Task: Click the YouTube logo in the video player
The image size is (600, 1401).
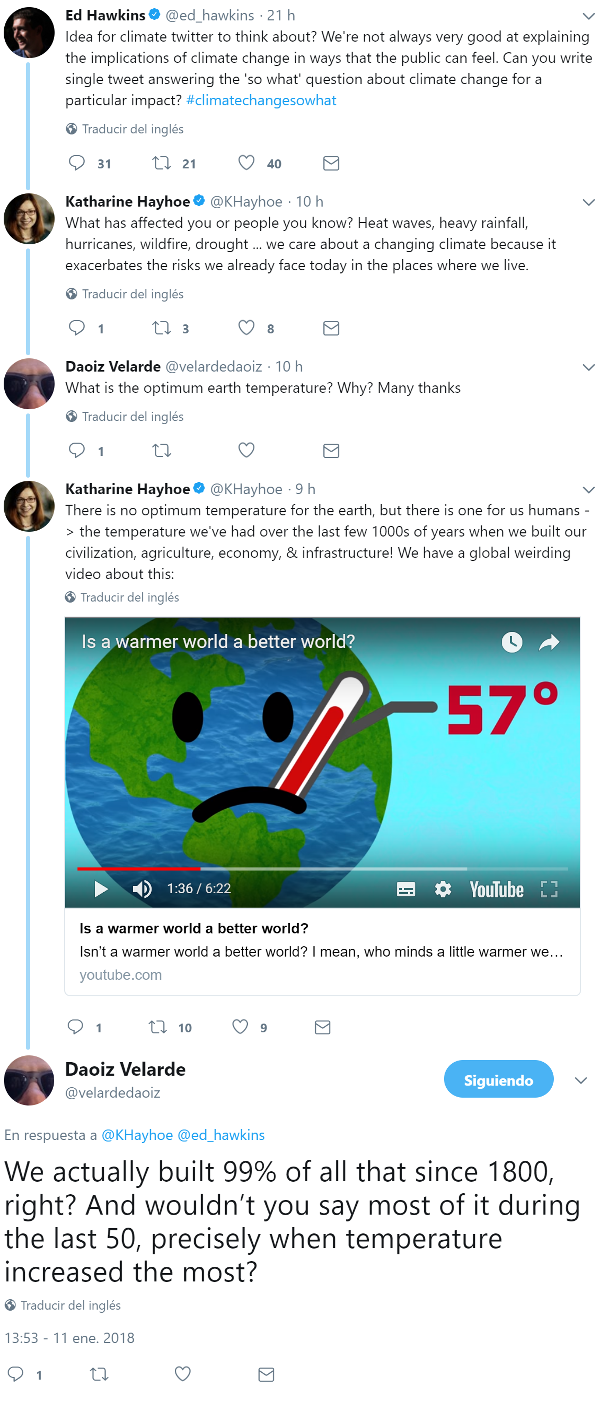Action: click(496, 889)
